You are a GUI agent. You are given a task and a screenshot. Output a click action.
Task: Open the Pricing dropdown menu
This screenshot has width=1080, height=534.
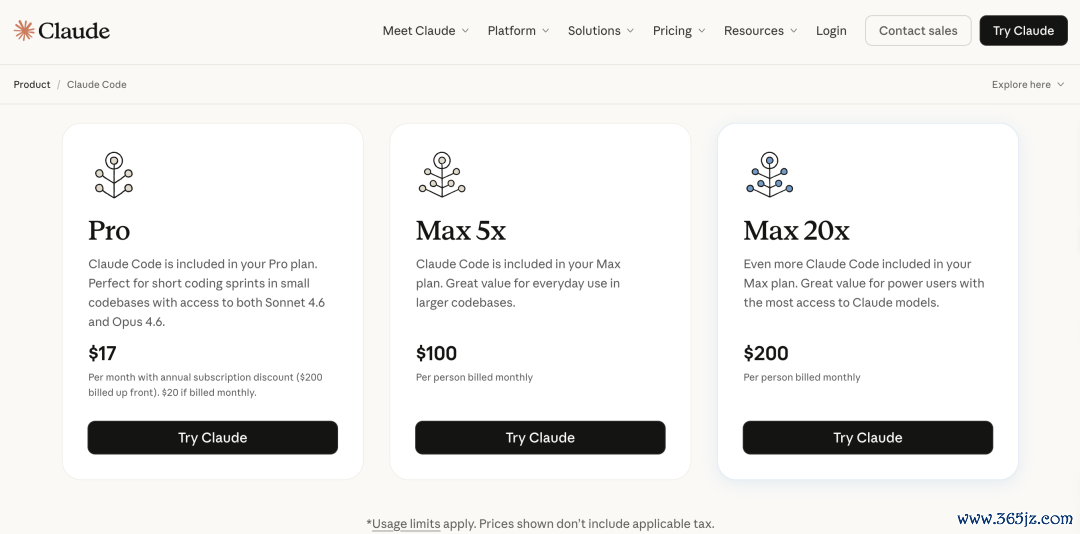pos(679,30)
